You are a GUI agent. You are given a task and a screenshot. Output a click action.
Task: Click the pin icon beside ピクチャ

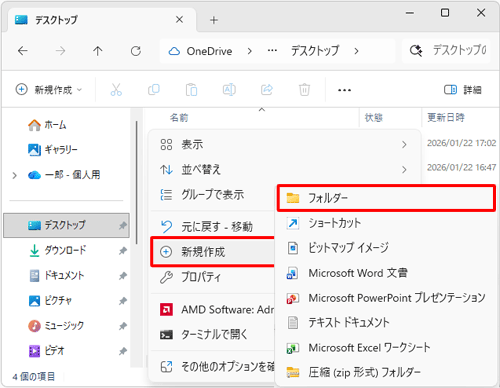point(123,301)
